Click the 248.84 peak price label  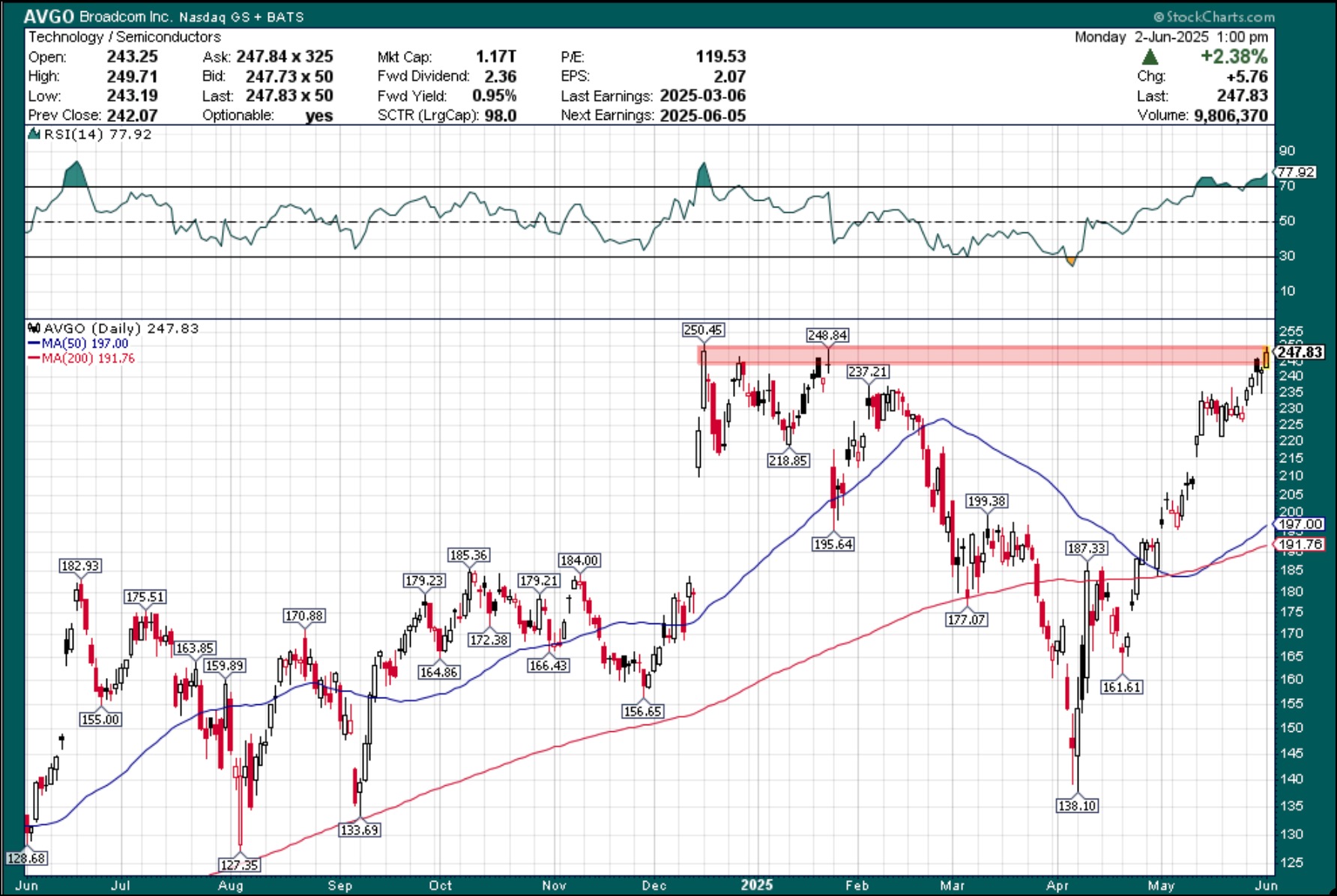827,335
